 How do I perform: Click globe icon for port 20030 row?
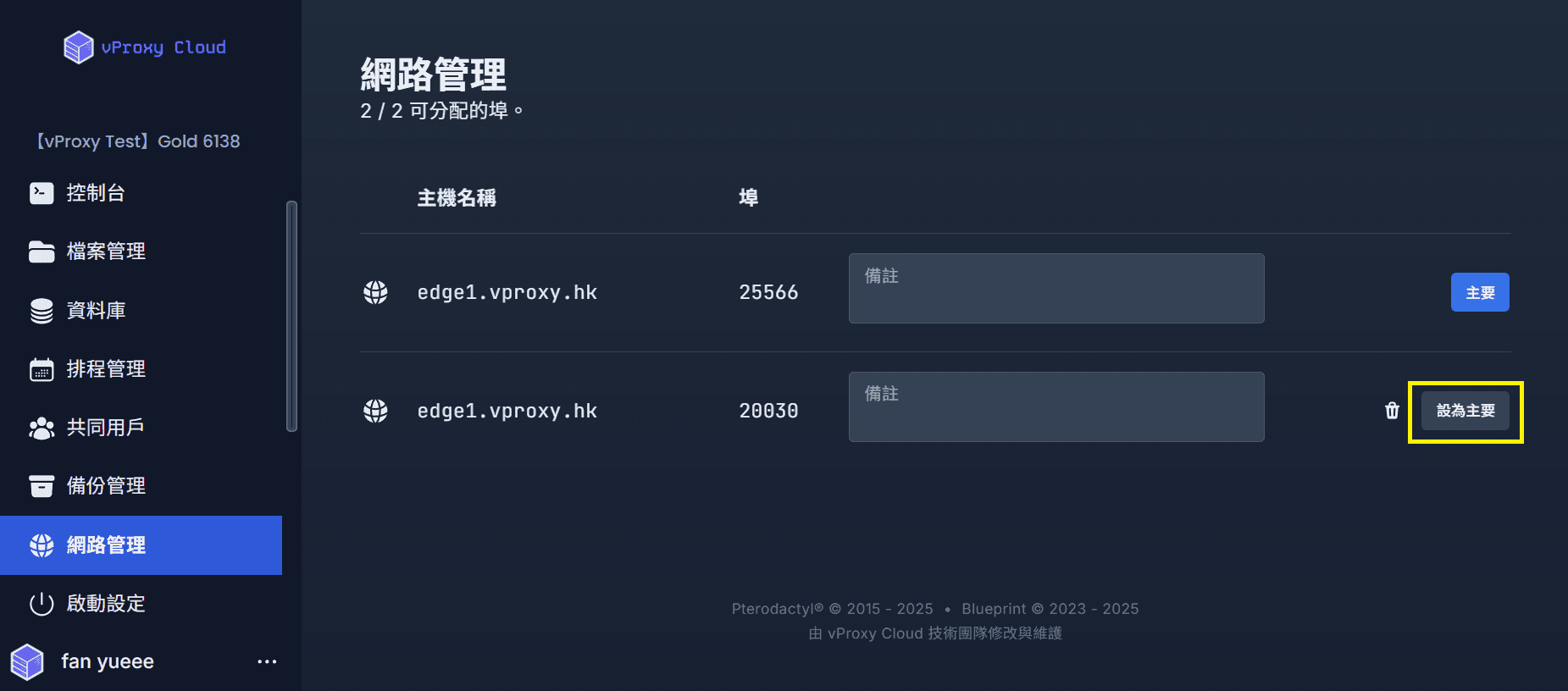[x=375, y=411]
